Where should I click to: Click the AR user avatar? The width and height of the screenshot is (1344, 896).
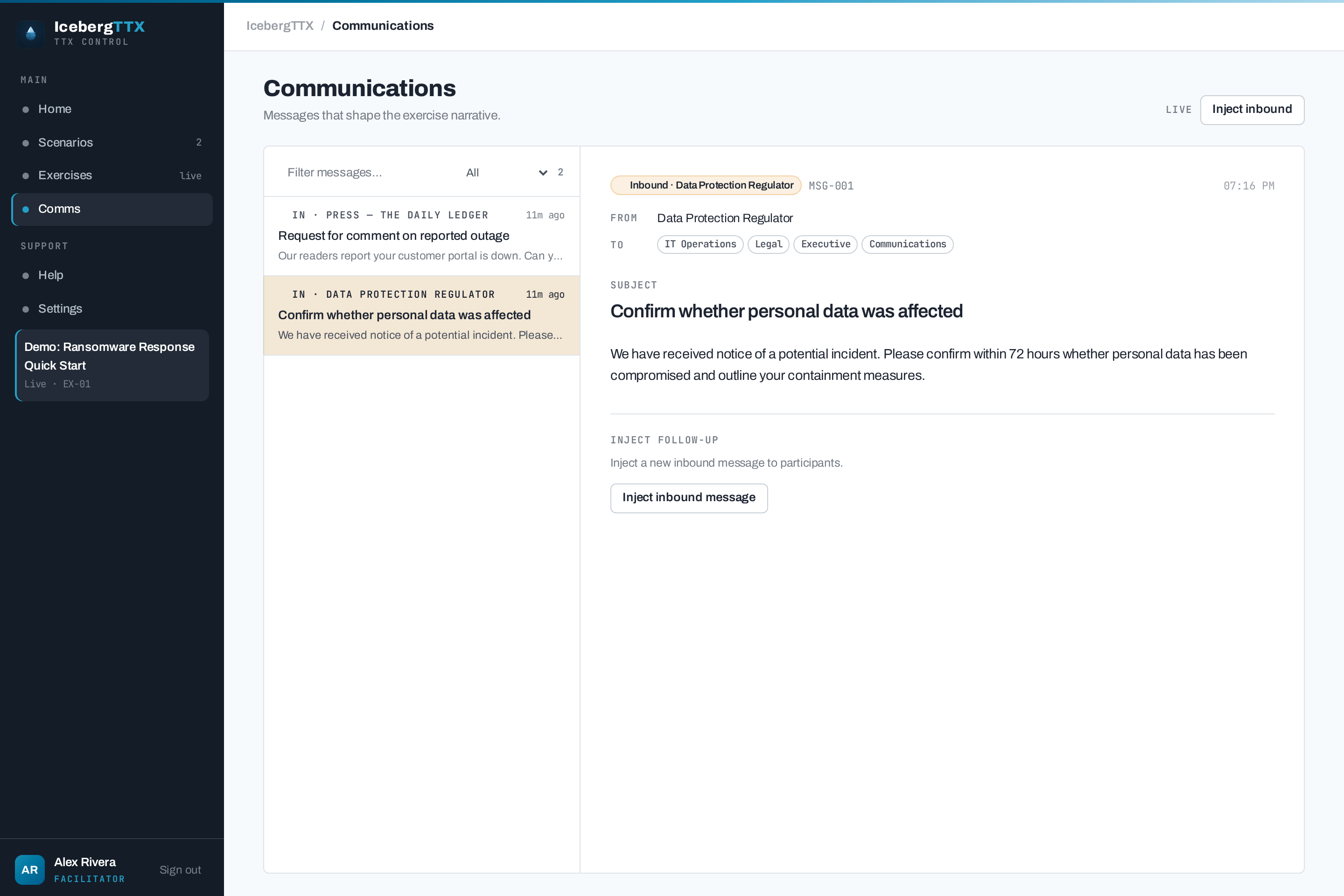[x=30, y=869]
